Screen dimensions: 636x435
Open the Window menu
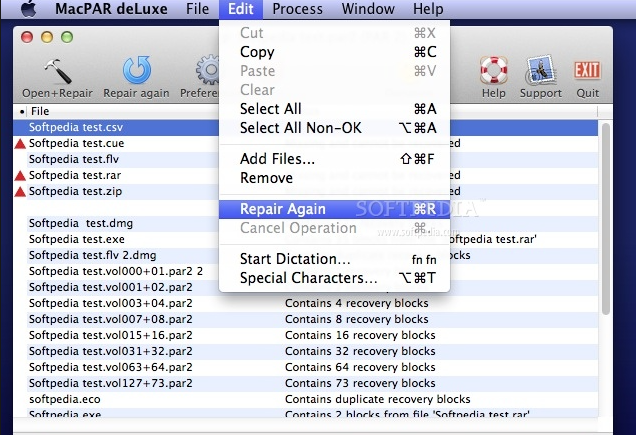pyautogui.click(x=368, y=9)
